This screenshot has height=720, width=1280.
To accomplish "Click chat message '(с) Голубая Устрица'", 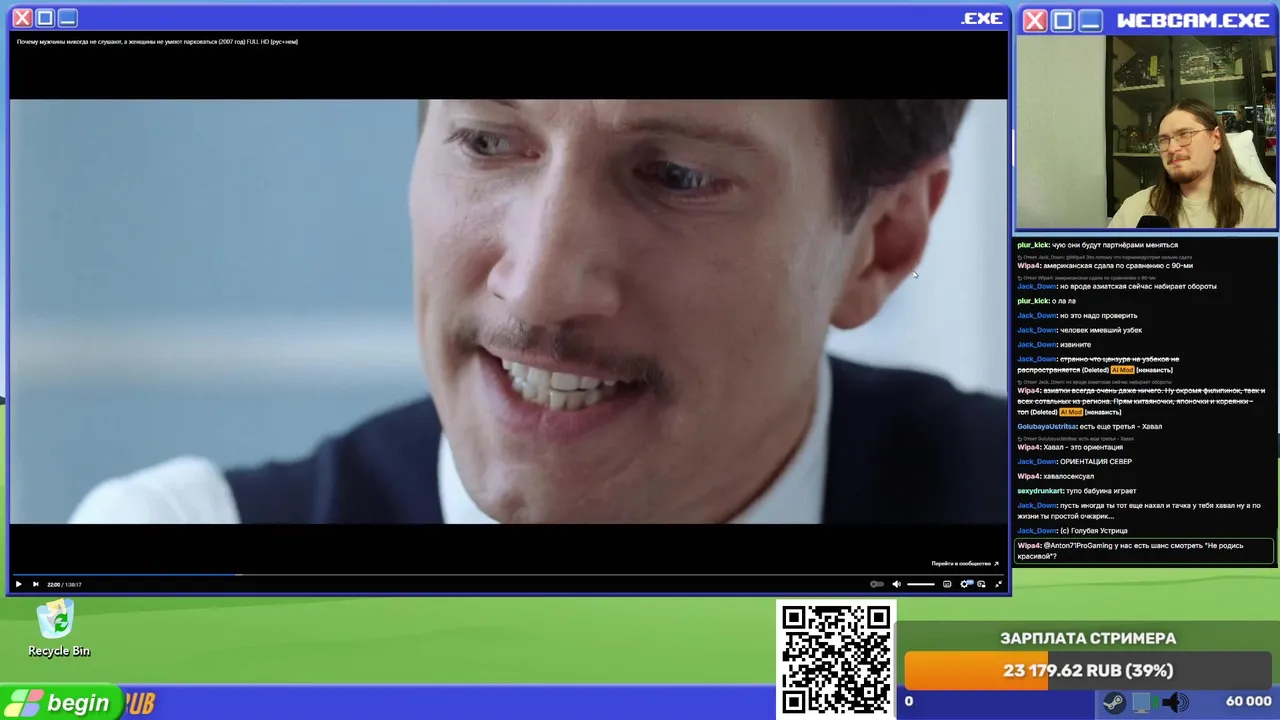I will [1094, 530].
